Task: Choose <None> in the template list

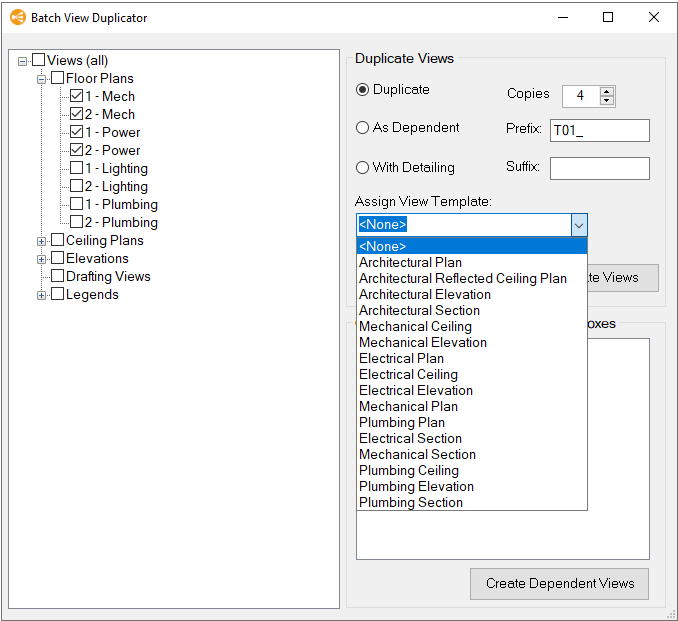Action: pyautogui.click(x=472, y=246)
